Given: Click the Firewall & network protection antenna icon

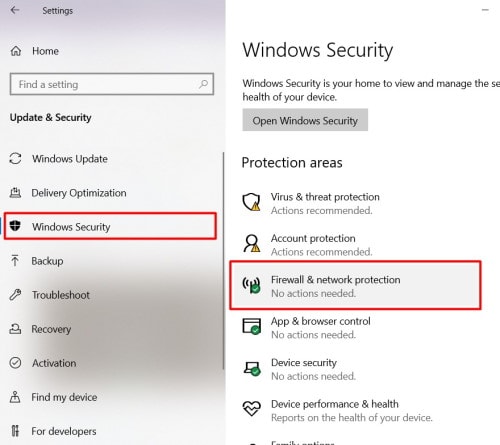Looking at the screenshot, I should click(x=251, y=285).
